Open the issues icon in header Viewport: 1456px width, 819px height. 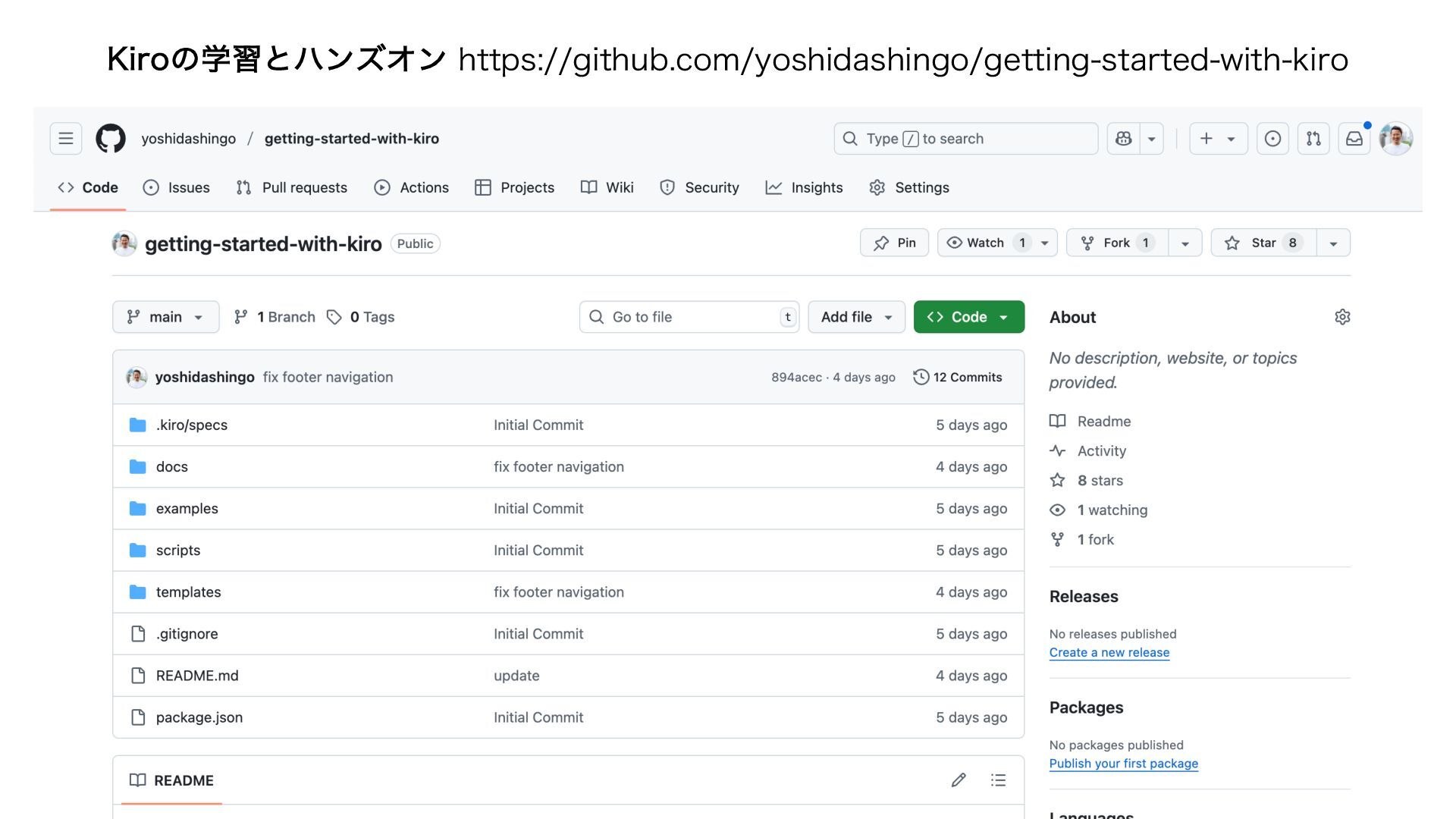1272,139
